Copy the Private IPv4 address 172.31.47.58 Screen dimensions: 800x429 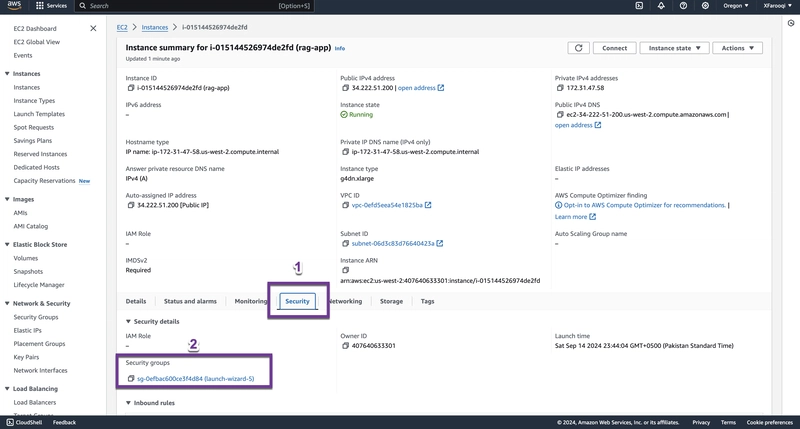[560, 88]
